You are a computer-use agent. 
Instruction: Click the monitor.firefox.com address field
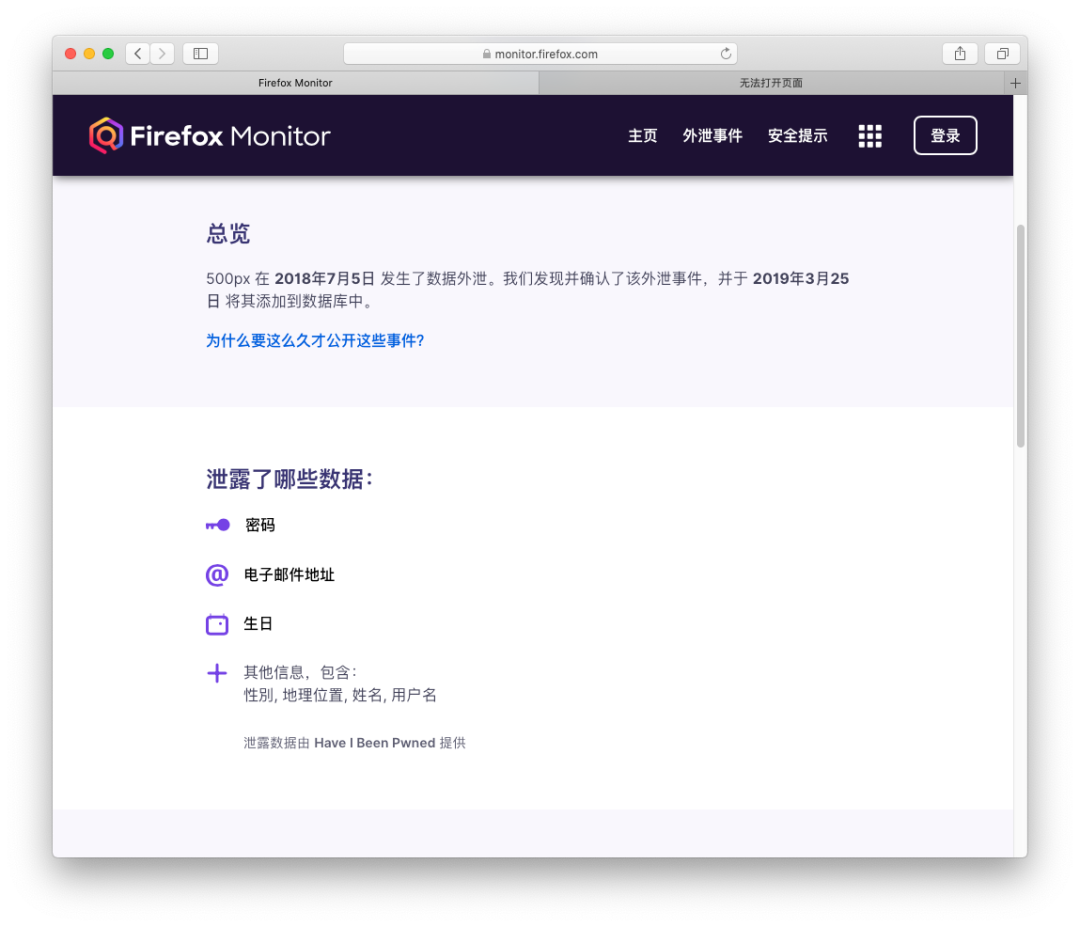tap(540, 54)
